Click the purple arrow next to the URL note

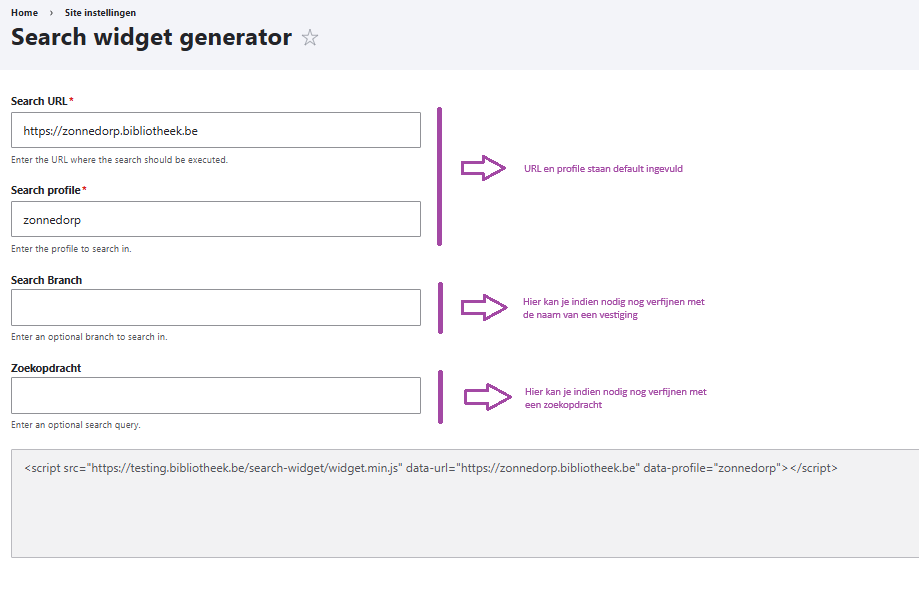pos(484,168)
